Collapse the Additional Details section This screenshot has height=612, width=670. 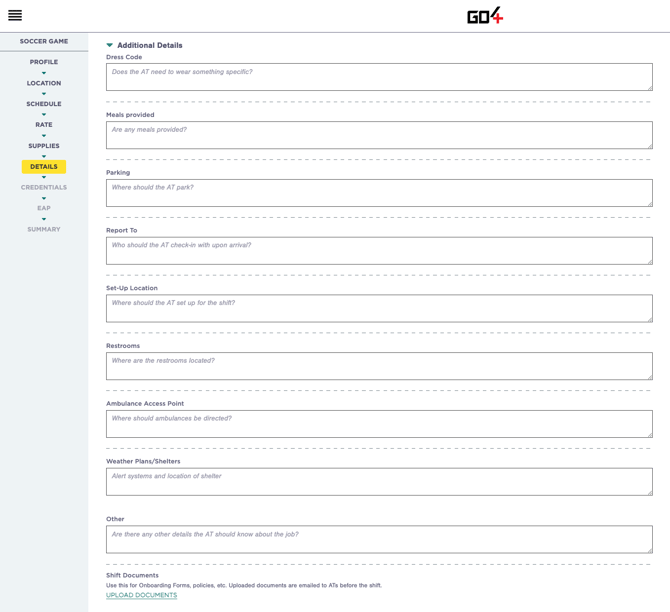110,45
